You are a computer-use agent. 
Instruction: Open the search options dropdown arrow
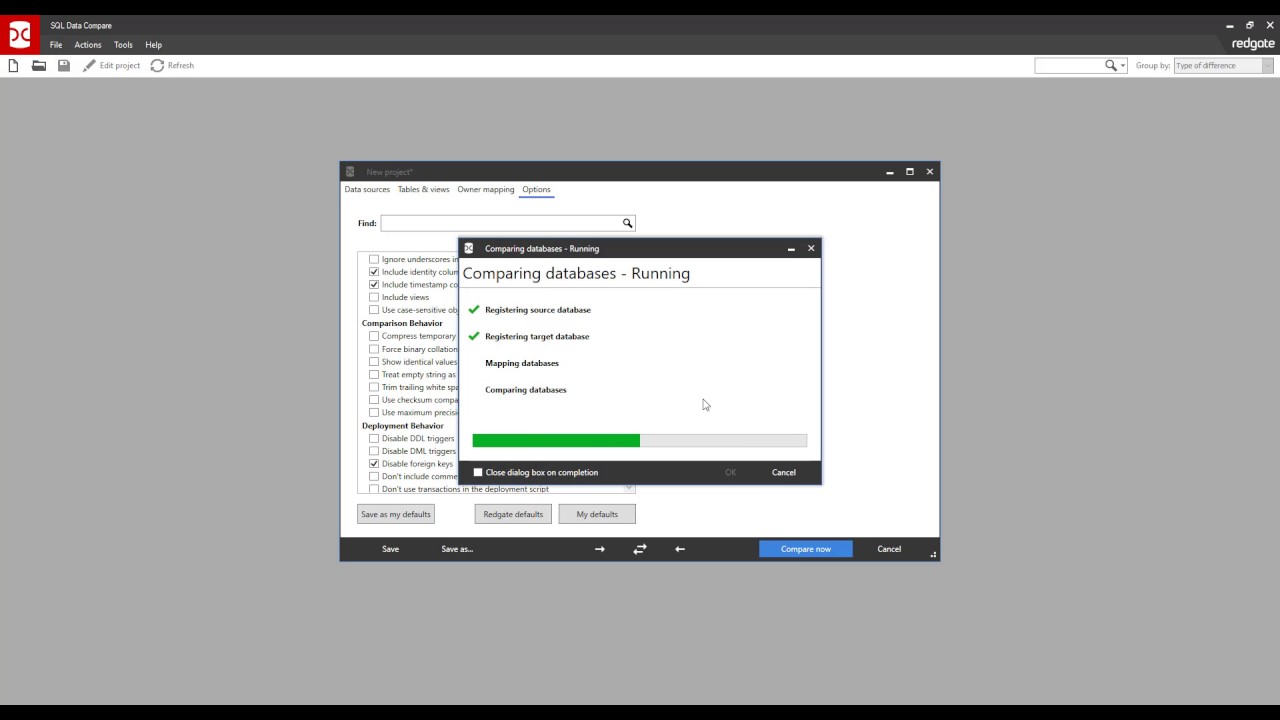pos(1123,66)
